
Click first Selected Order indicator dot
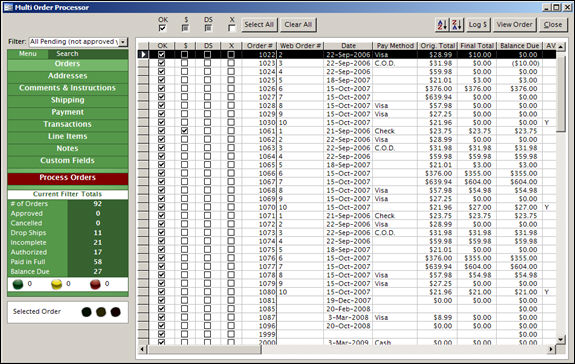(x=87, y=312)
